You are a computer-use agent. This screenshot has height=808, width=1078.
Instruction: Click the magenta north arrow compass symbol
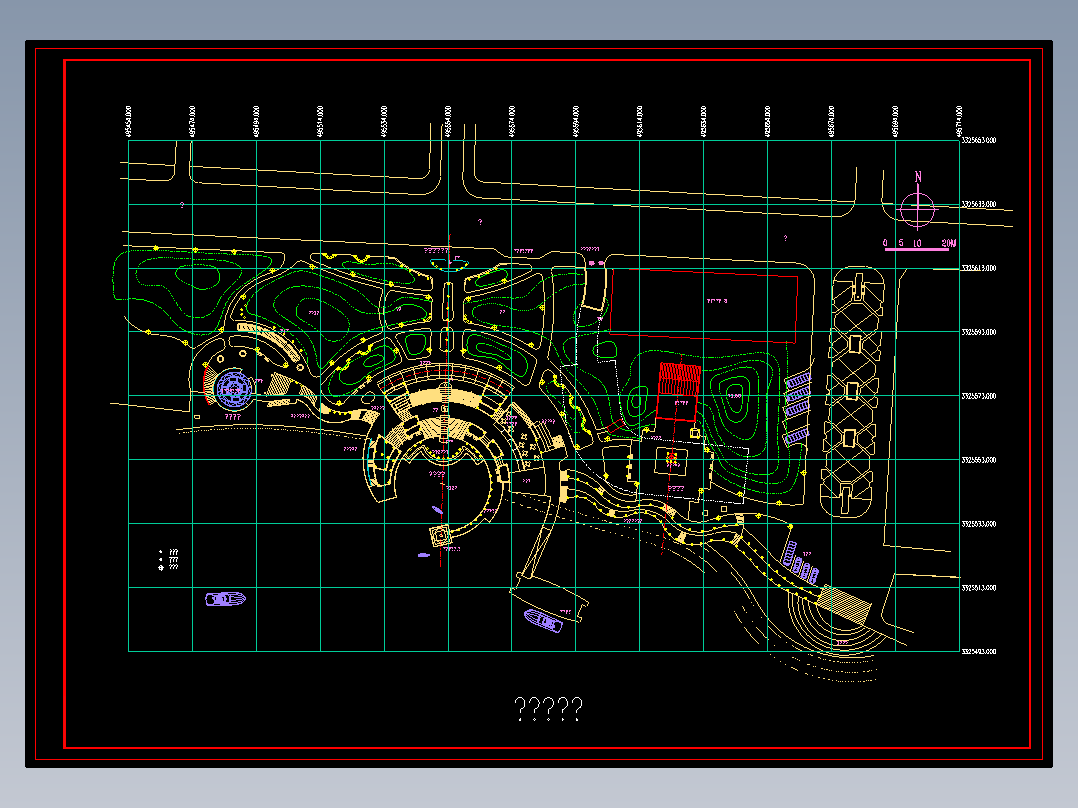pyautogui.click(x=918, y=201)
